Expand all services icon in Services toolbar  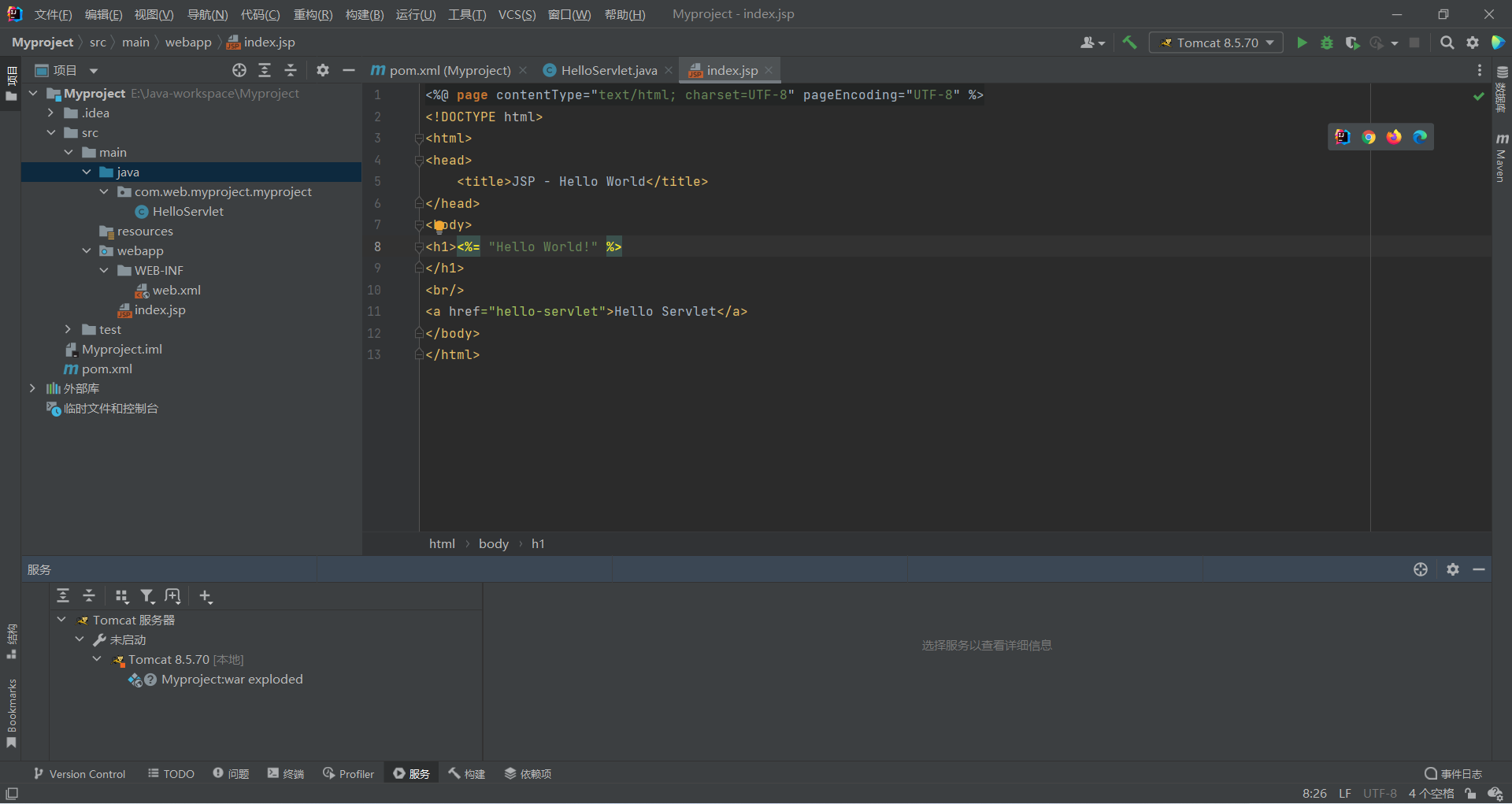click(63, 596)
